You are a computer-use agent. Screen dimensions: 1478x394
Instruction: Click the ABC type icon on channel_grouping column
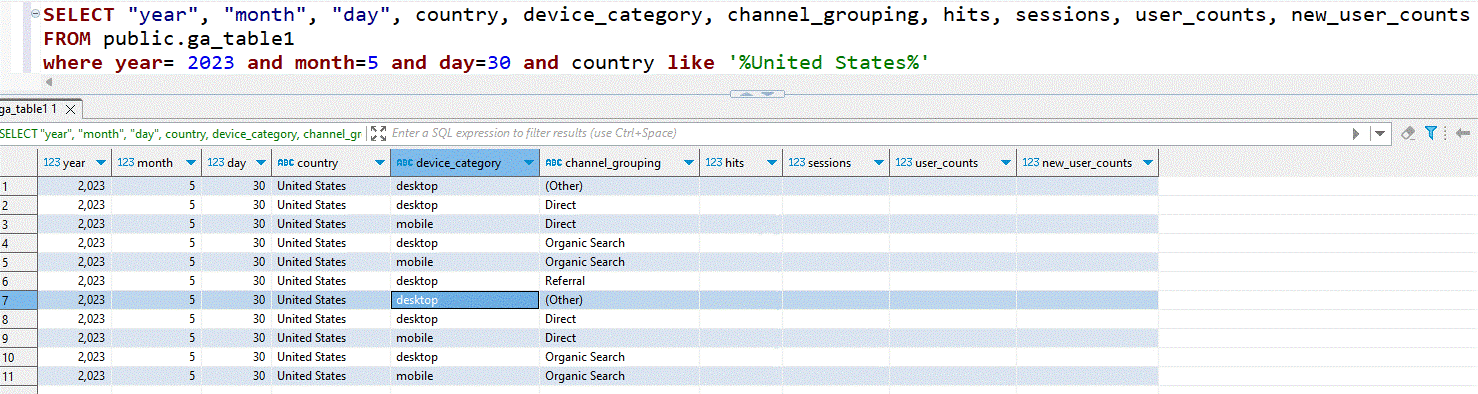coord(554,163)
